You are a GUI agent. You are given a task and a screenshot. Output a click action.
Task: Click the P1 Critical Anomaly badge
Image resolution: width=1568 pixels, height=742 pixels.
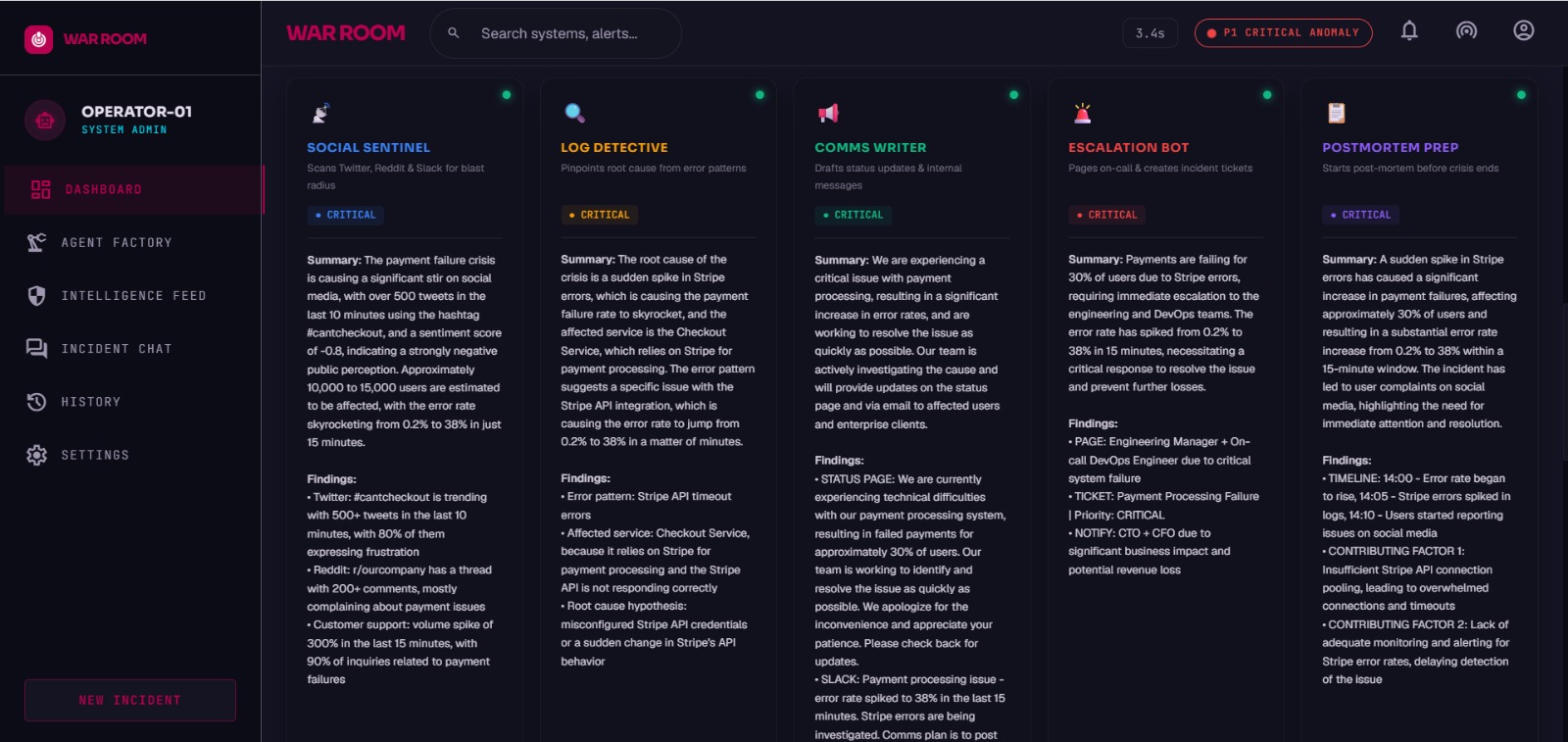(1283, 32)
